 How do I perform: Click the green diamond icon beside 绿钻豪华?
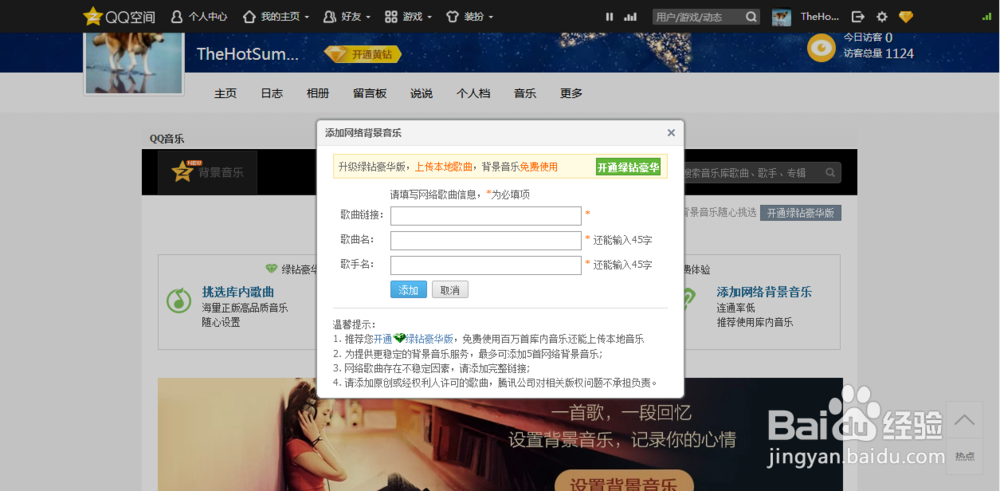(x=272, y=269)
